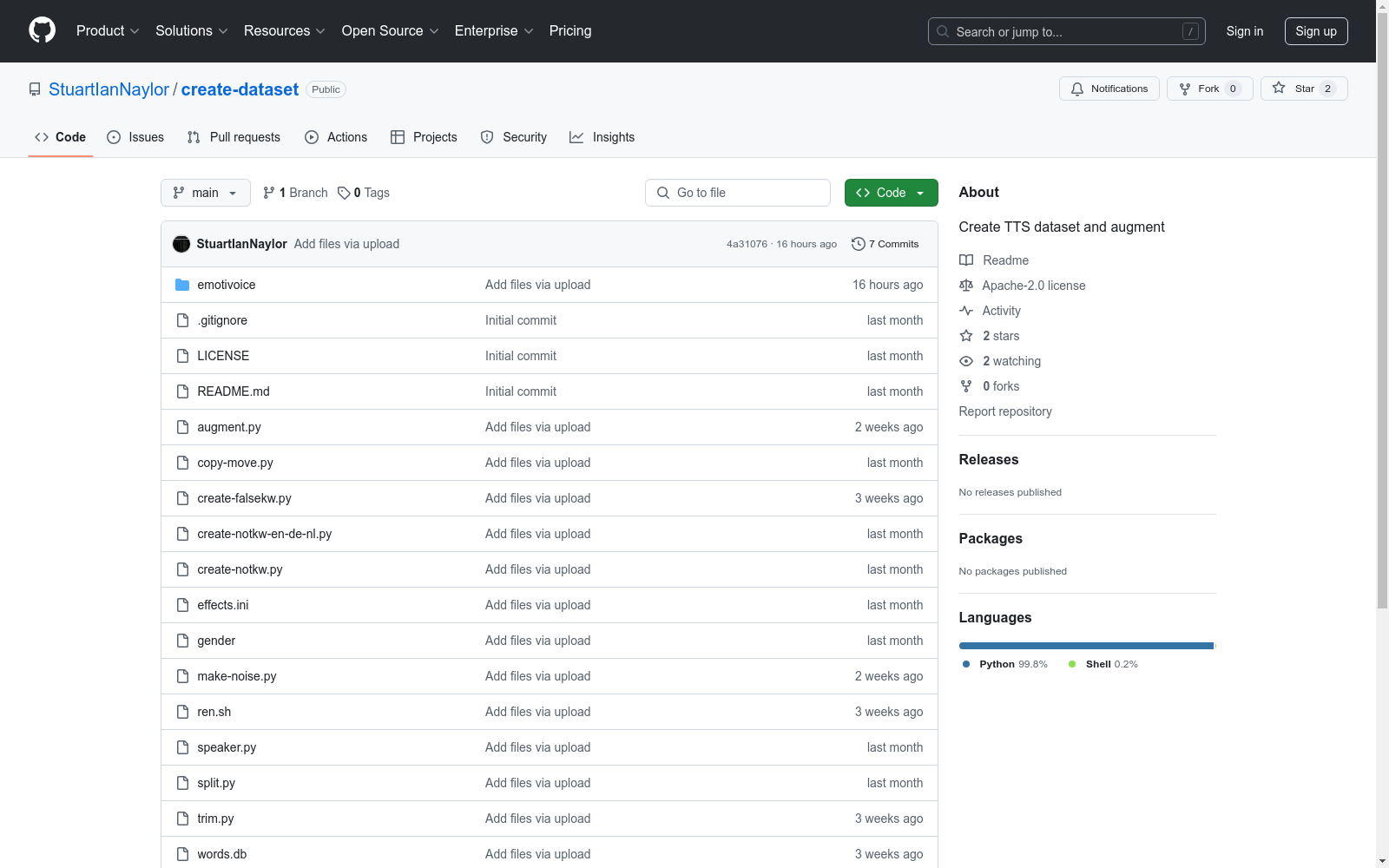Star the repository with Star button
Image resolution: width=1389 pixels, height=868 pixels.
1304,89
